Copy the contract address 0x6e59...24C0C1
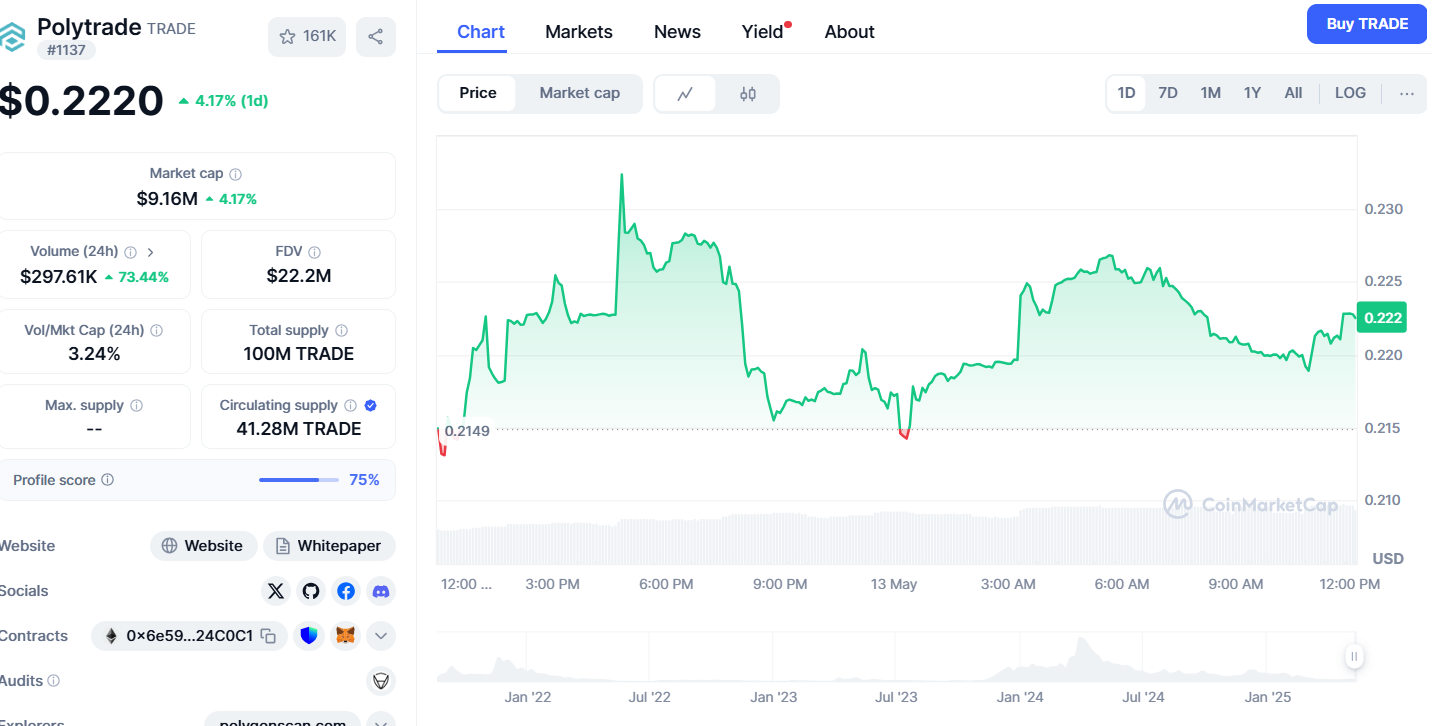This screenshot has width=1432, height=726. click(x=268, y=636)
